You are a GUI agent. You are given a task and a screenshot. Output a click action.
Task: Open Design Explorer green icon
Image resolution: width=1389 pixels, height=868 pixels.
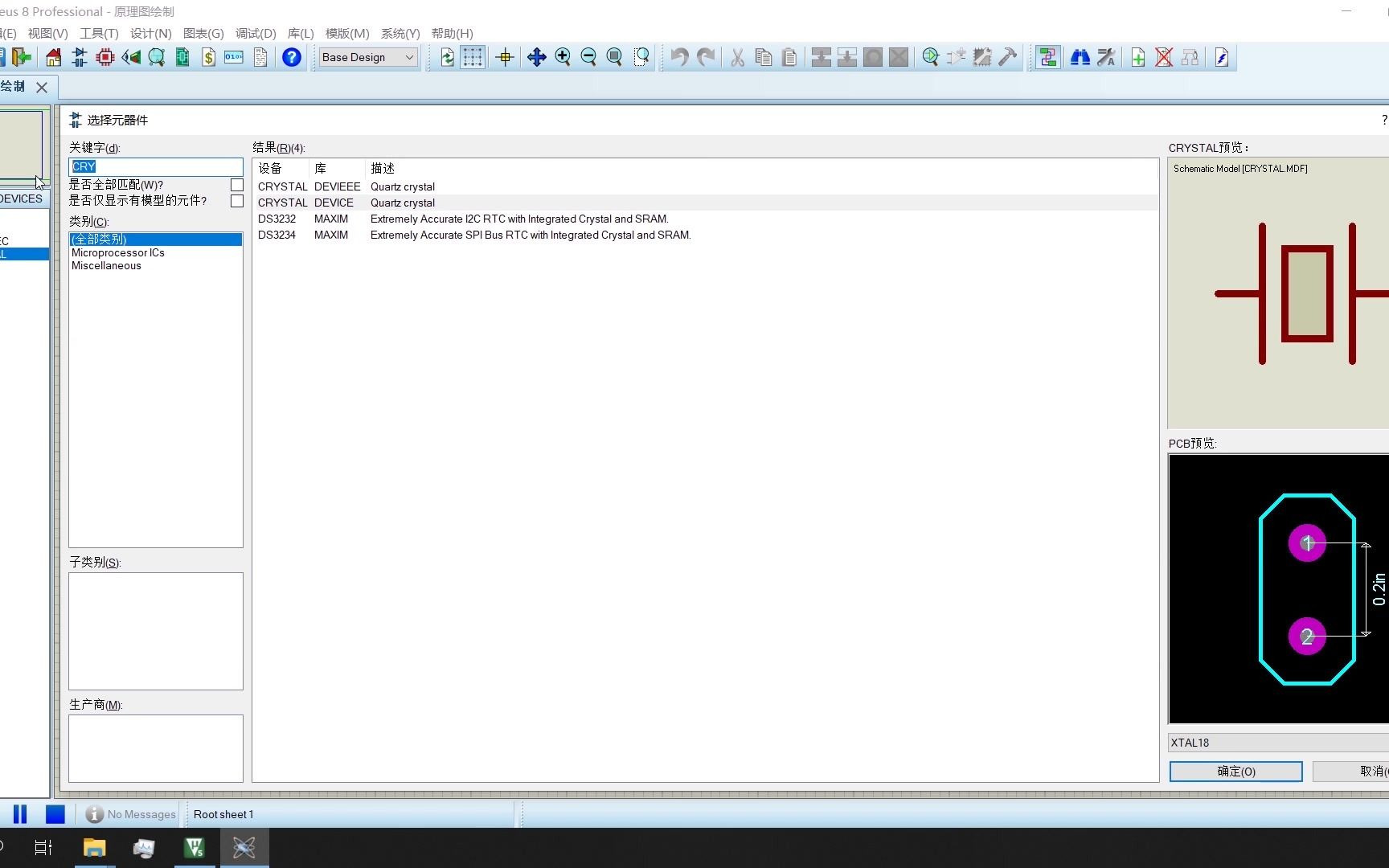(182, 57)
